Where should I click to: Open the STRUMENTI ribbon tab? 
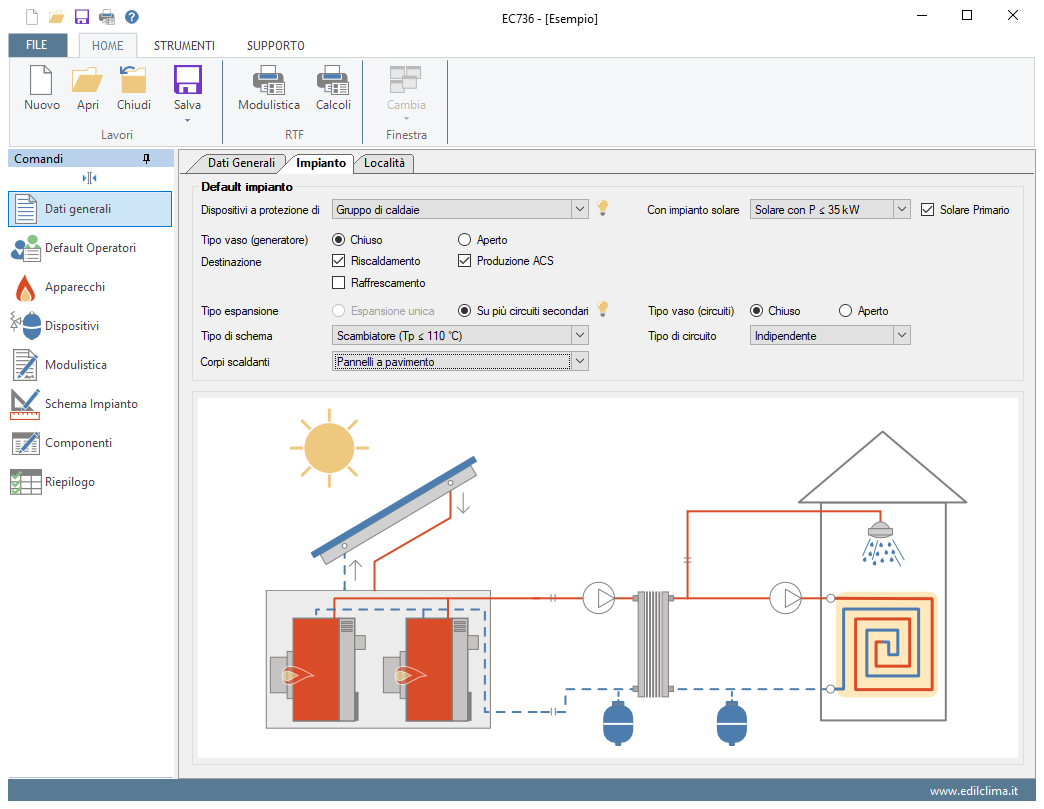click(x=184, y=46)
